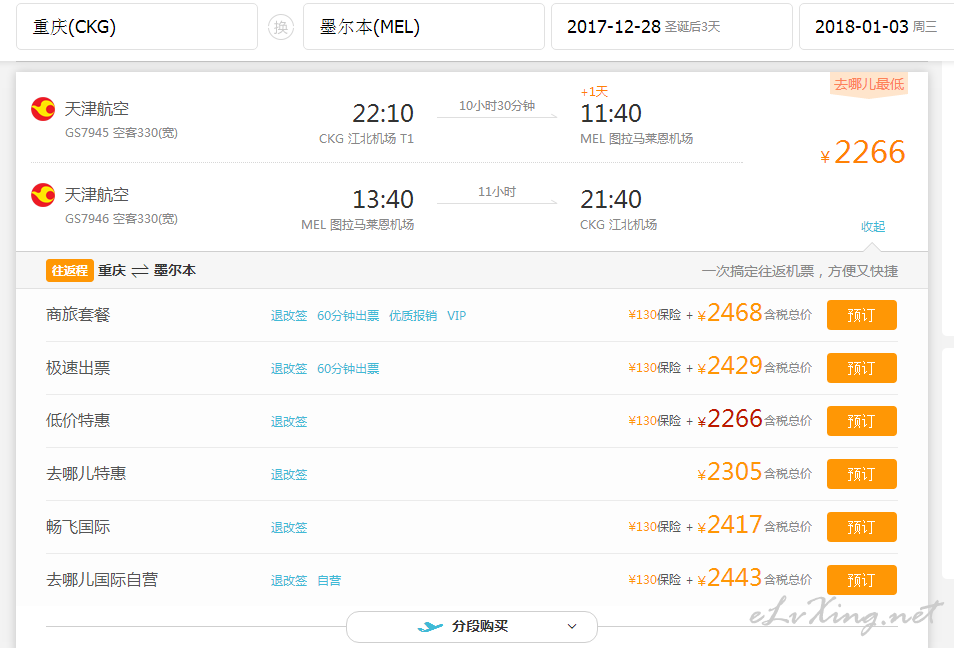The image size is (954, 648).
Task: Click the 畅飞国际 fare name
Action: [78, 526]
